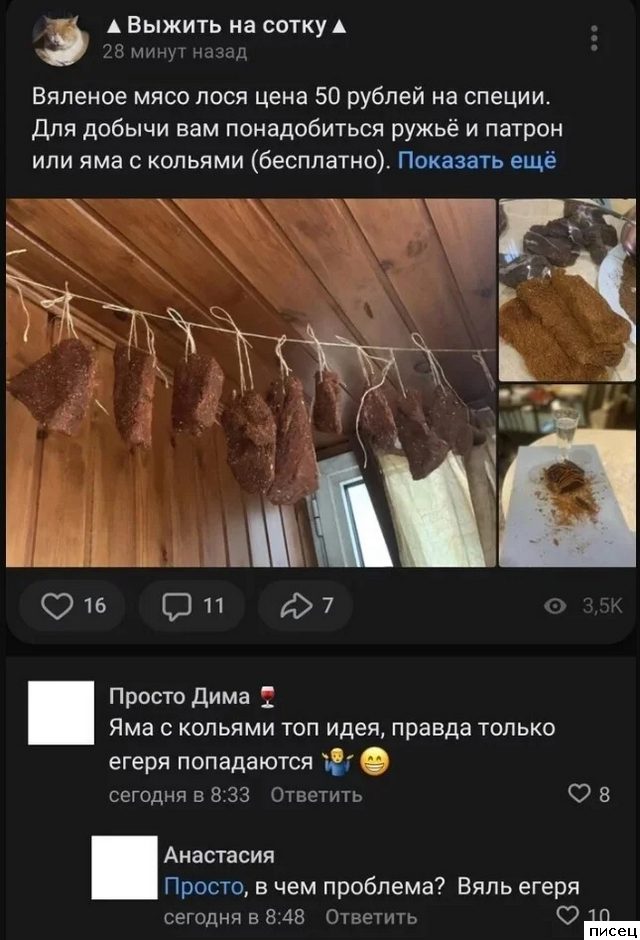This screenshot has height=940, width=640.
Task: Click the 28 минут назад timestamp
Action: (175, 52)
